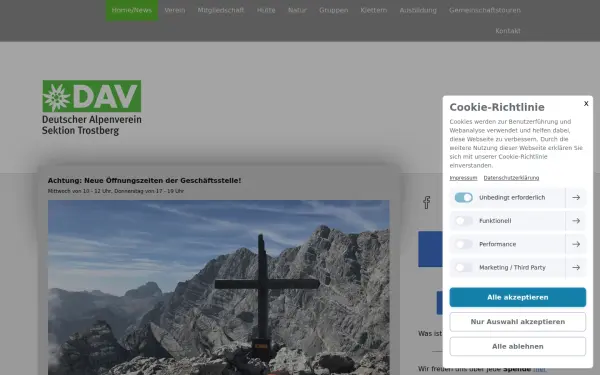
Task: Click the mountain summit cross photo
Action: click(x=218, y=287)
